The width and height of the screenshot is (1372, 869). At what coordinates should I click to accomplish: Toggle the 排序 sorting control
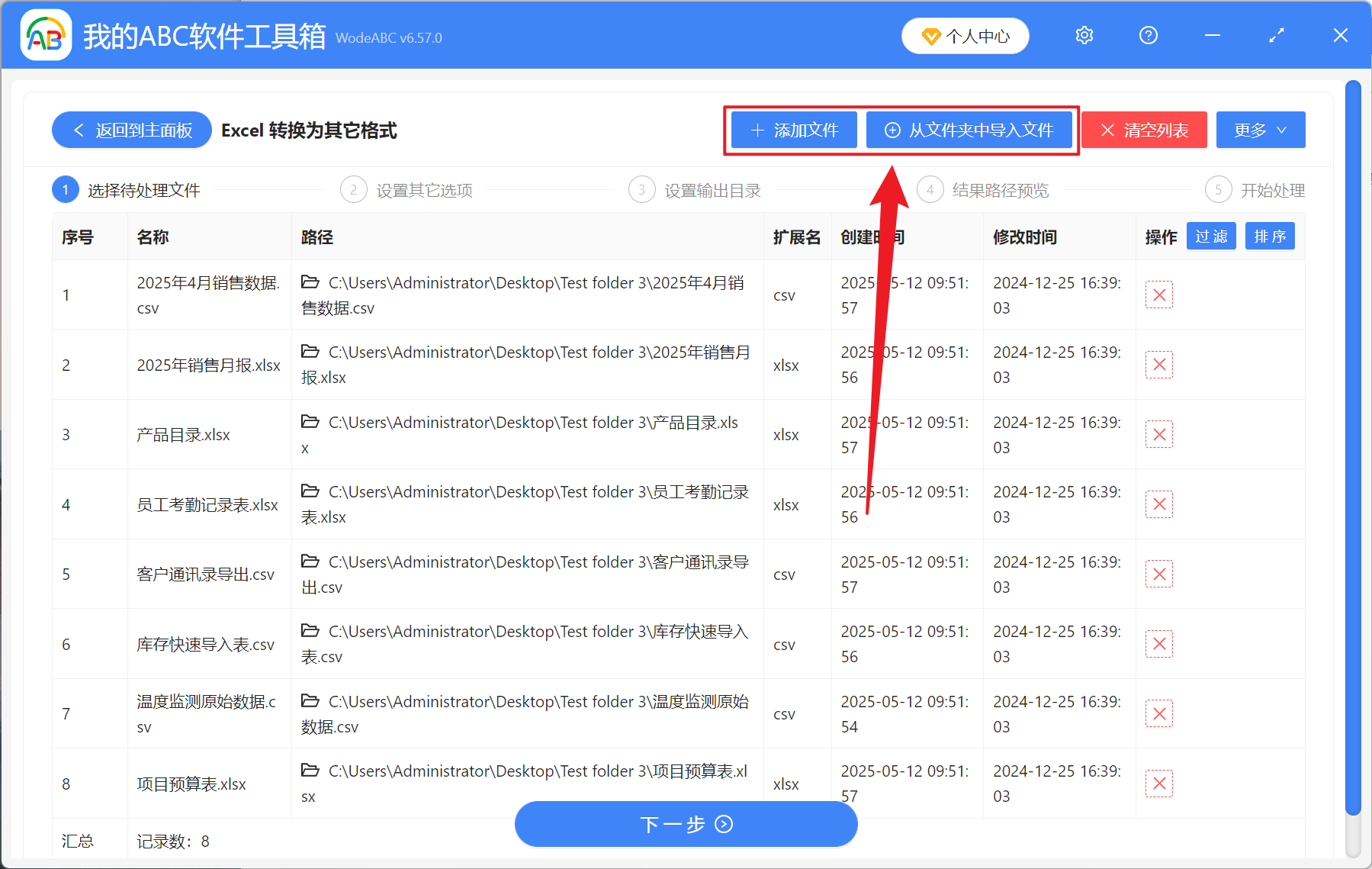[1269, 237]
